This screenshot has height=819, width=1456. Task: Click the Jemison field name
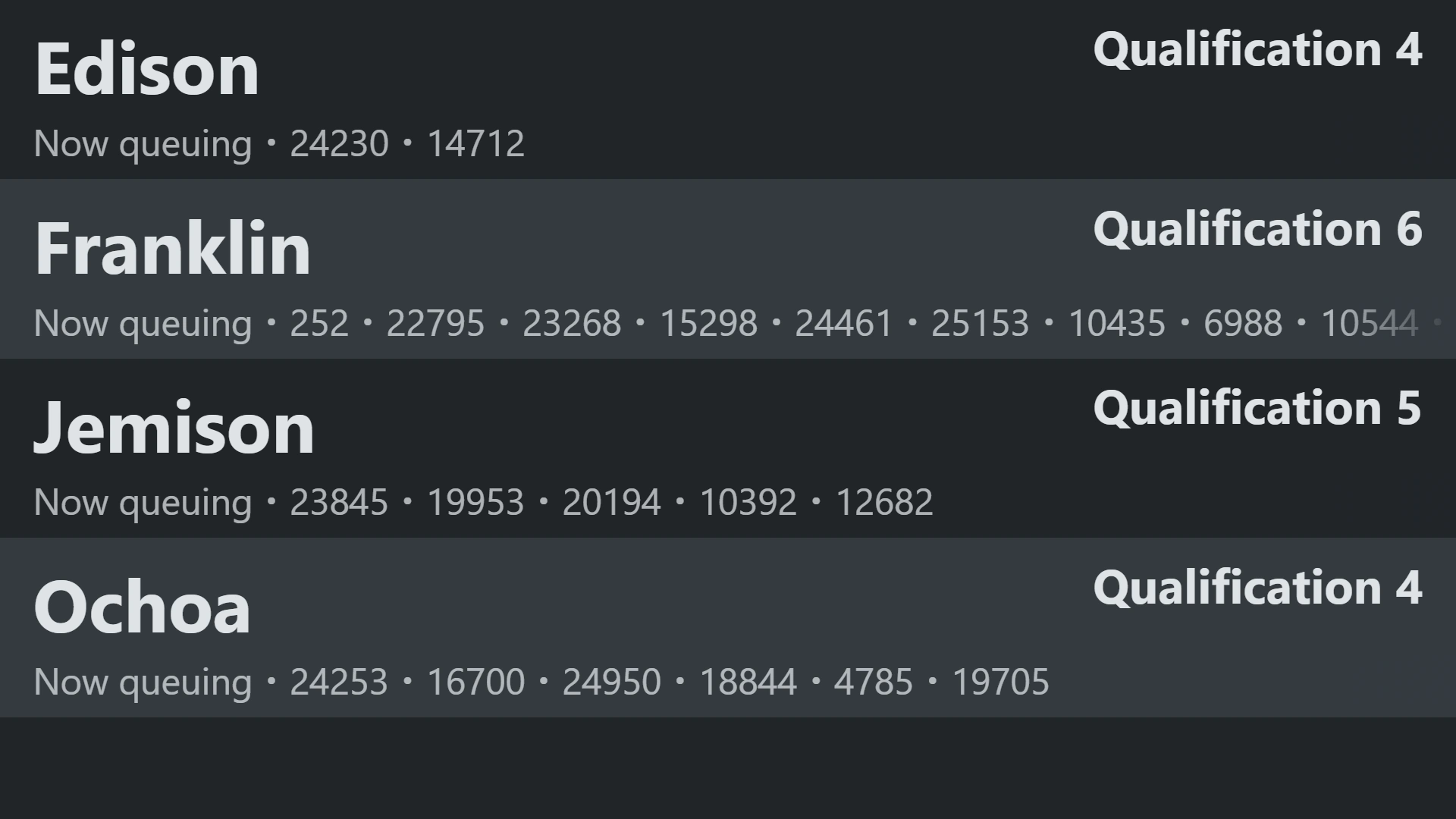click(x=174, y=428)
